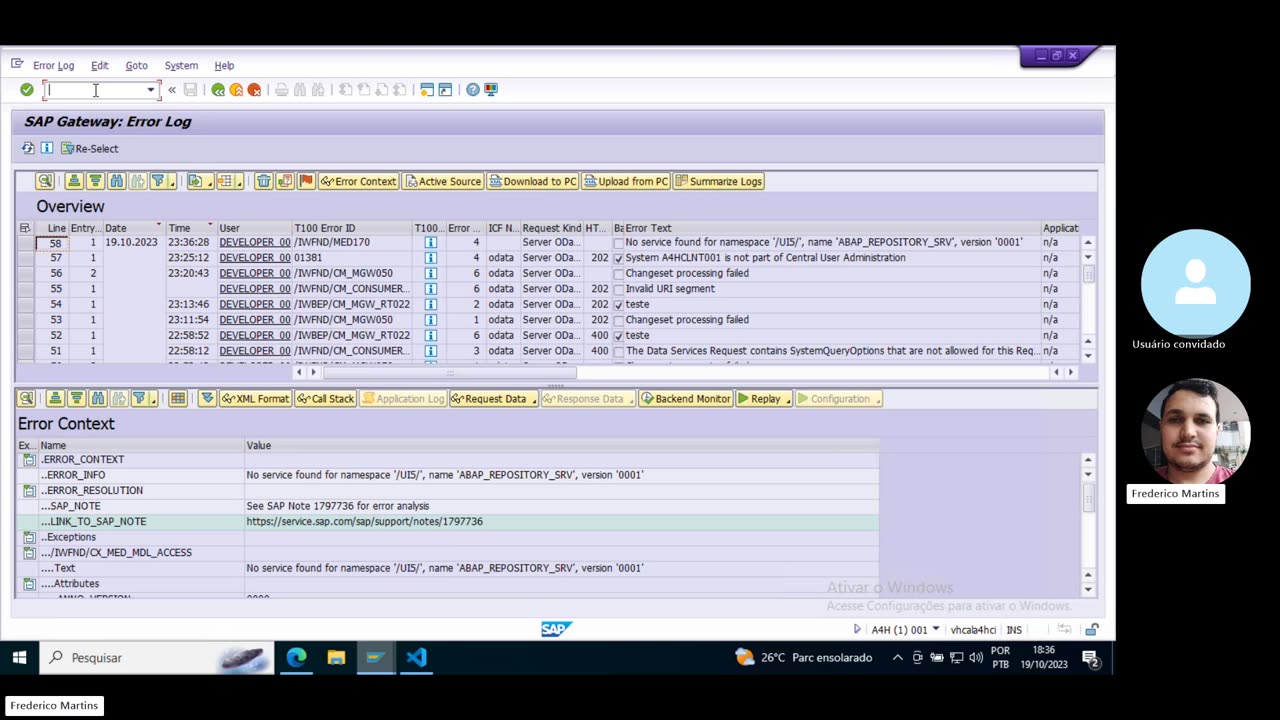1280x720 pixels.
Task: Click the Overview vertical scrollbar thumb
Action: [x=1088, y=274]
